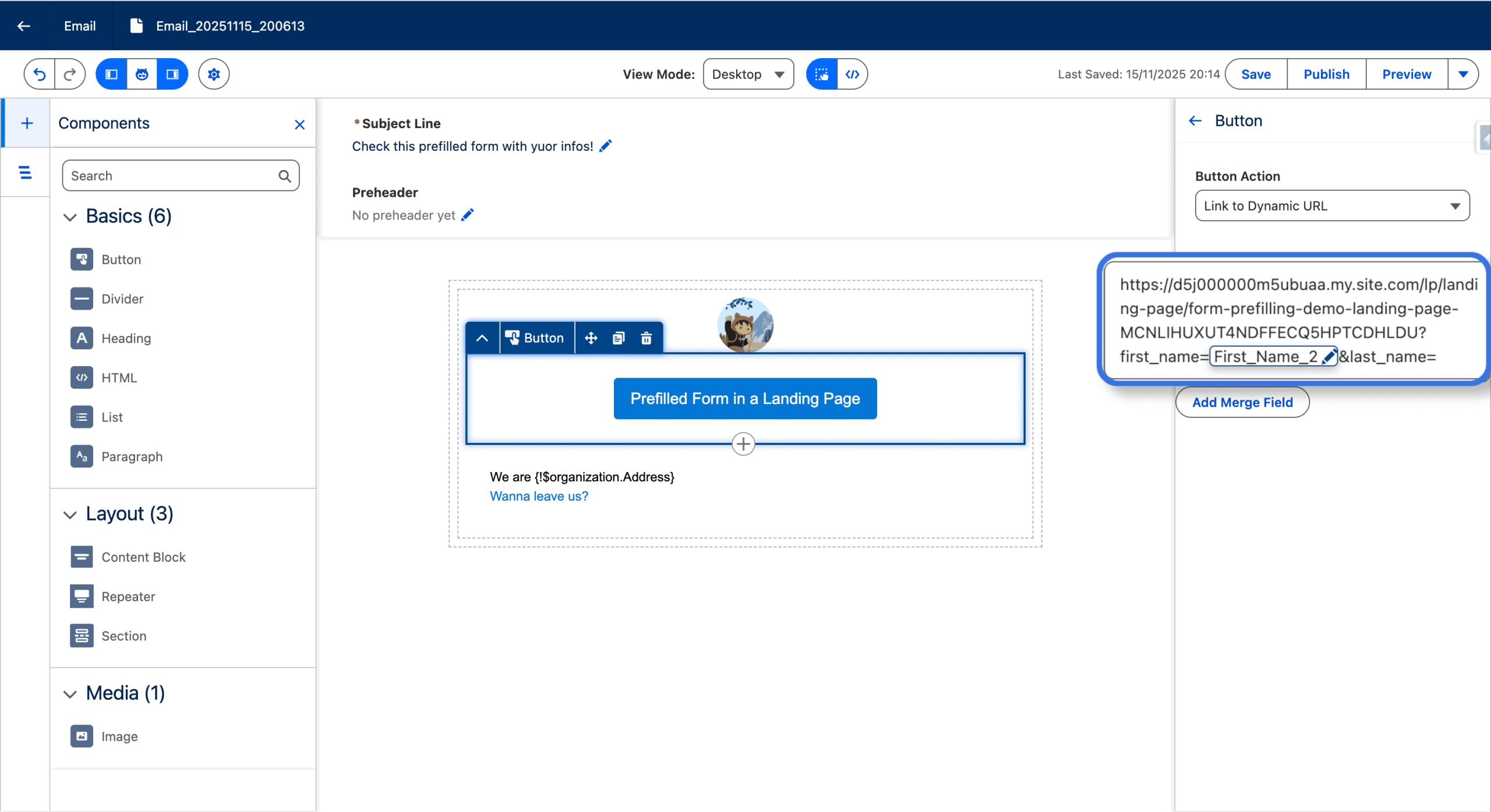Collapse the Basics (6) section
This screenshot has width=1491, height=812.
(70, 217)
